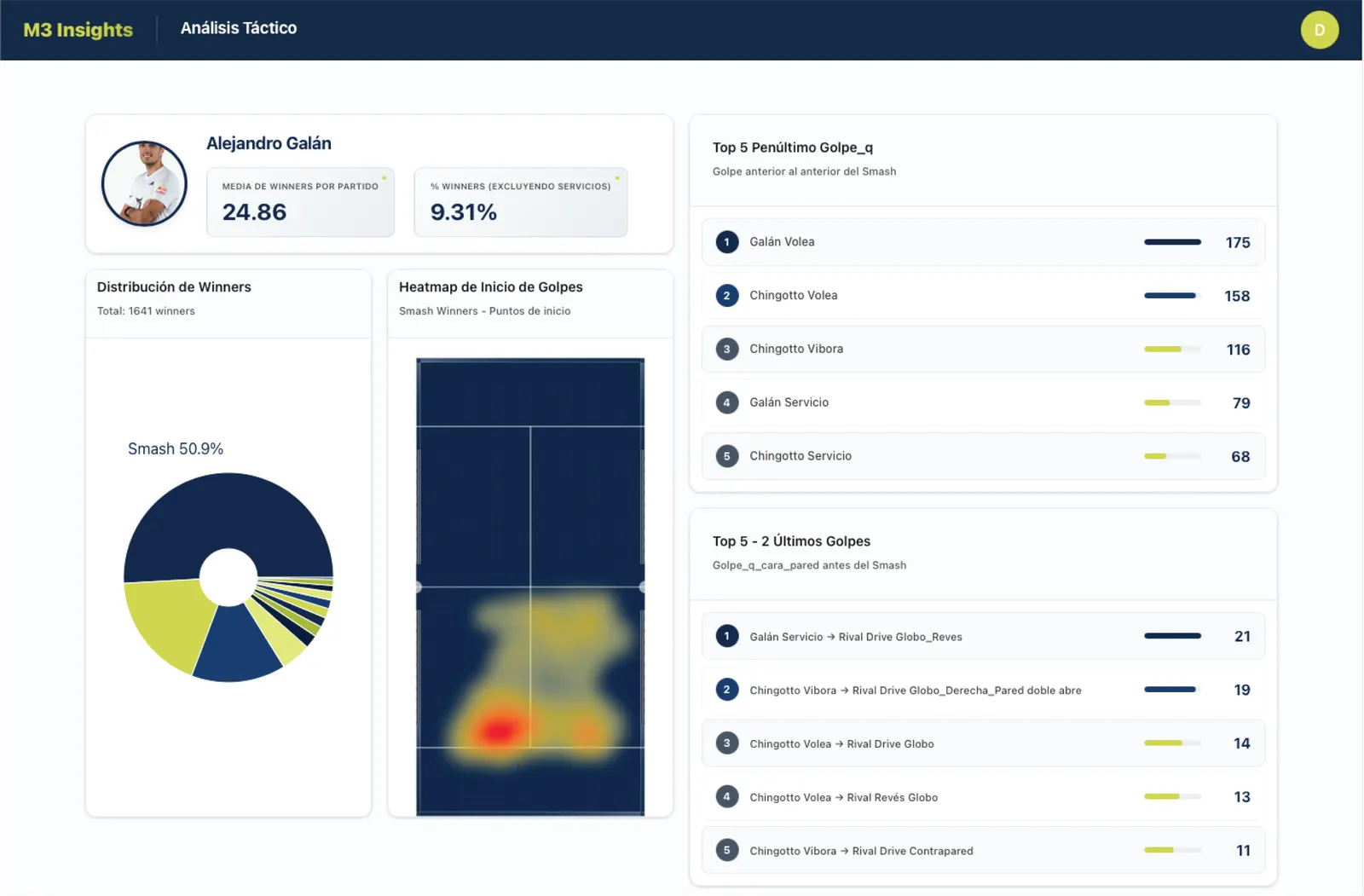This screenshot has width=1364, height=896.
Task: Select the Chingotto Volea row in Penúltimo Golpe
Action: pyautogui.click(x=983, y=296)
